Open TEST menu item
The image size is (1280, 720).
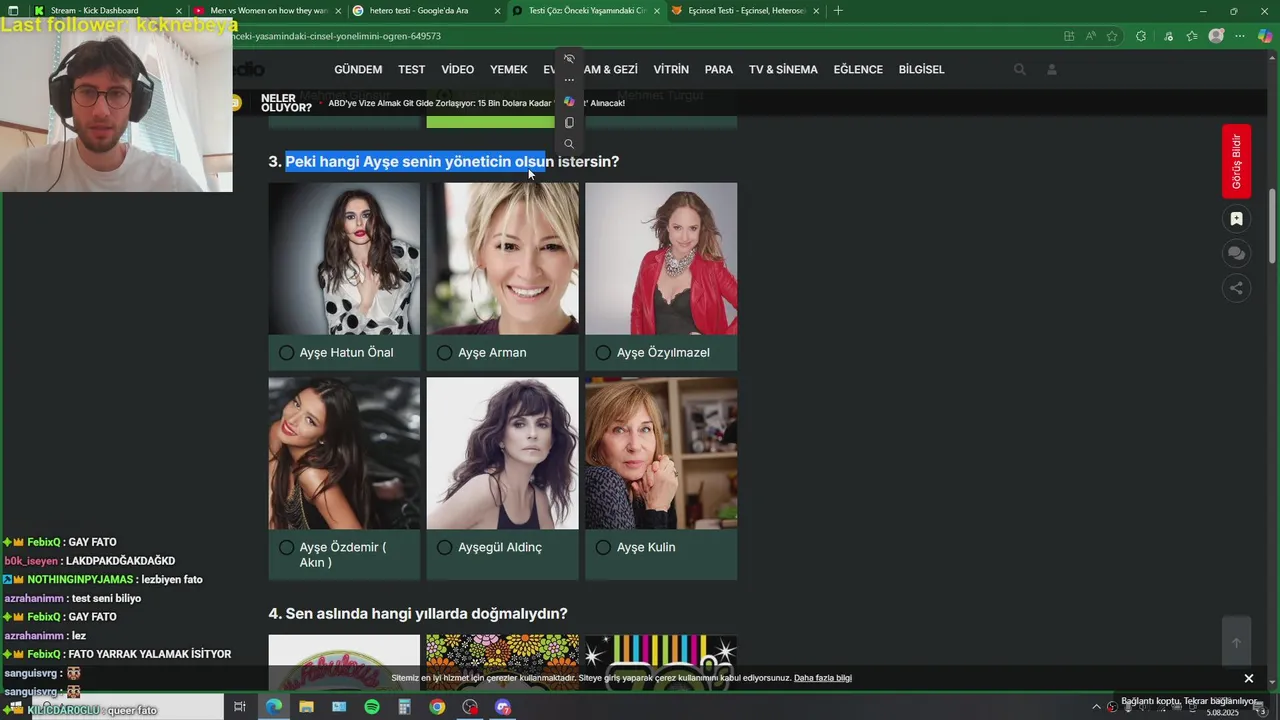click(x=411, y=70)
